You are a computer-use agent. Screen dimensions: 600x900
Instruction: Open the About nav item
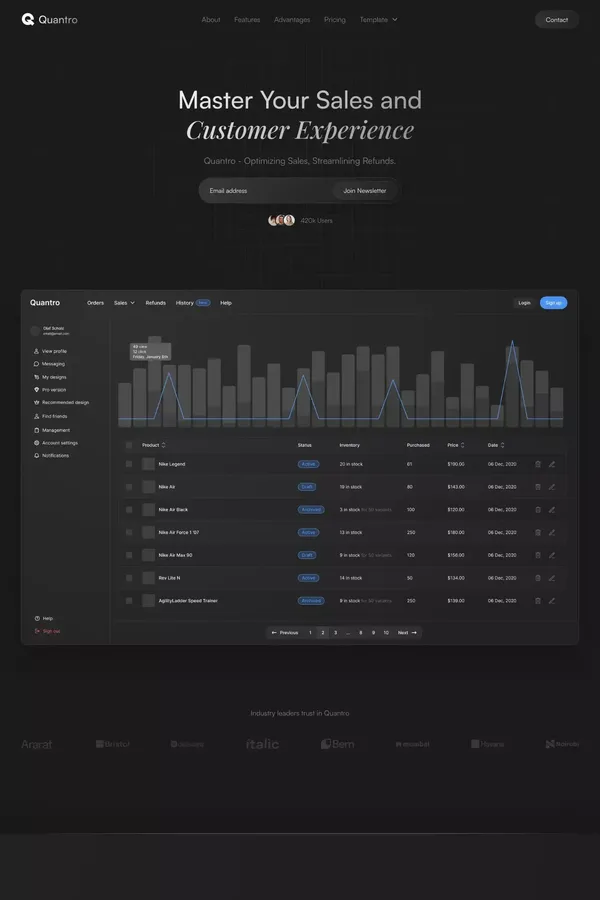point(211,20)
